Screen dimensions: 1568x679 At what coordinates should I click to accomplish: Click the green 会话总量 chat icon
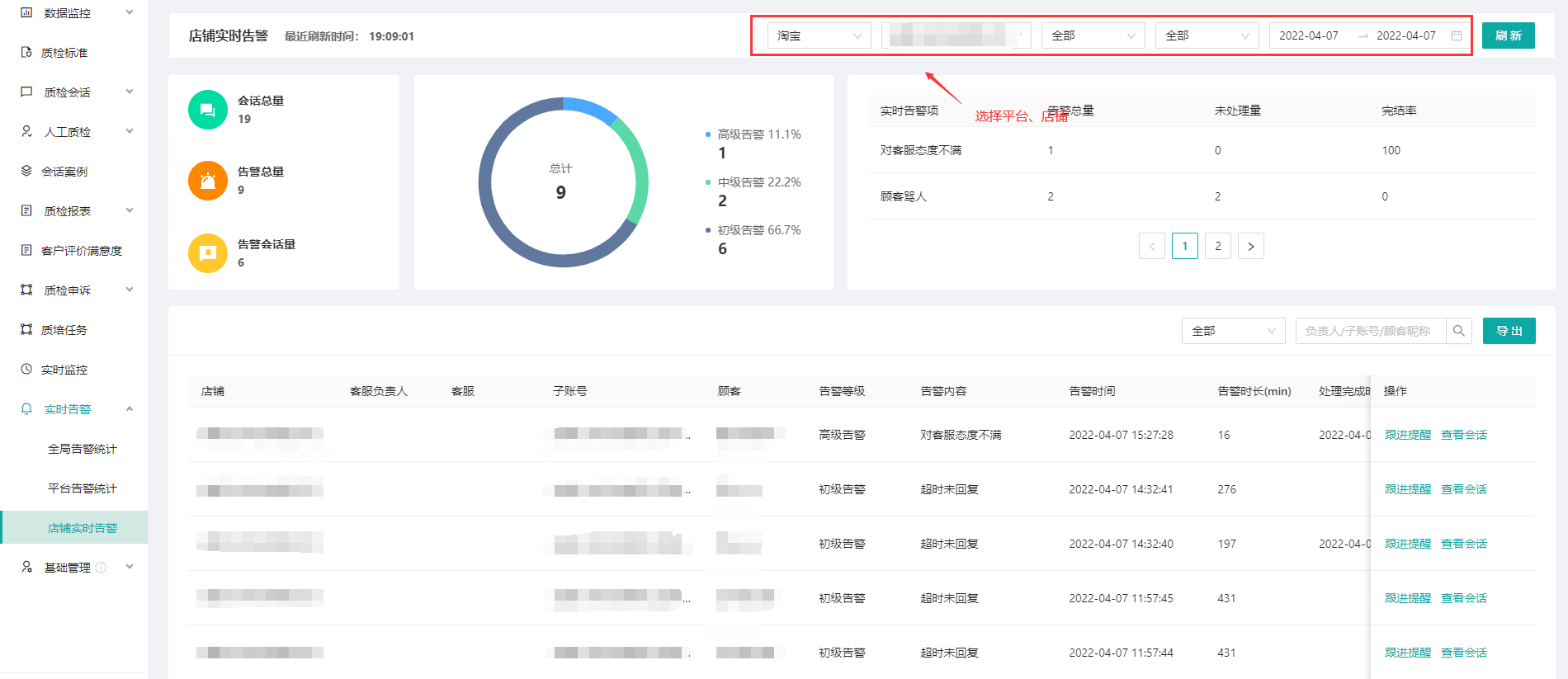click(x=208, y=110)
